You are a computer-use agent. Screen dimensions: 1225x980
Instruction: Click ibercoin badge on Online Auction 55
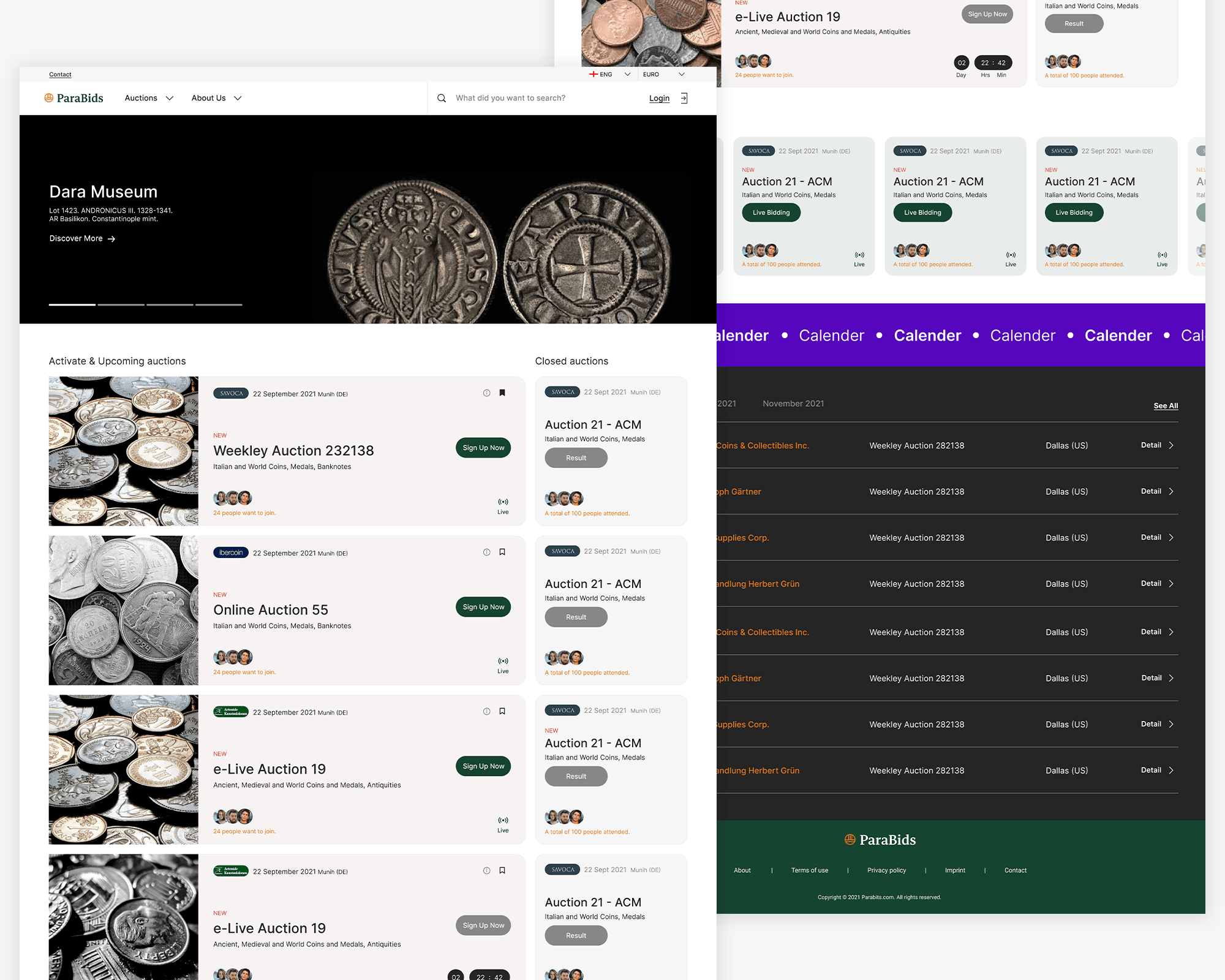231,552
